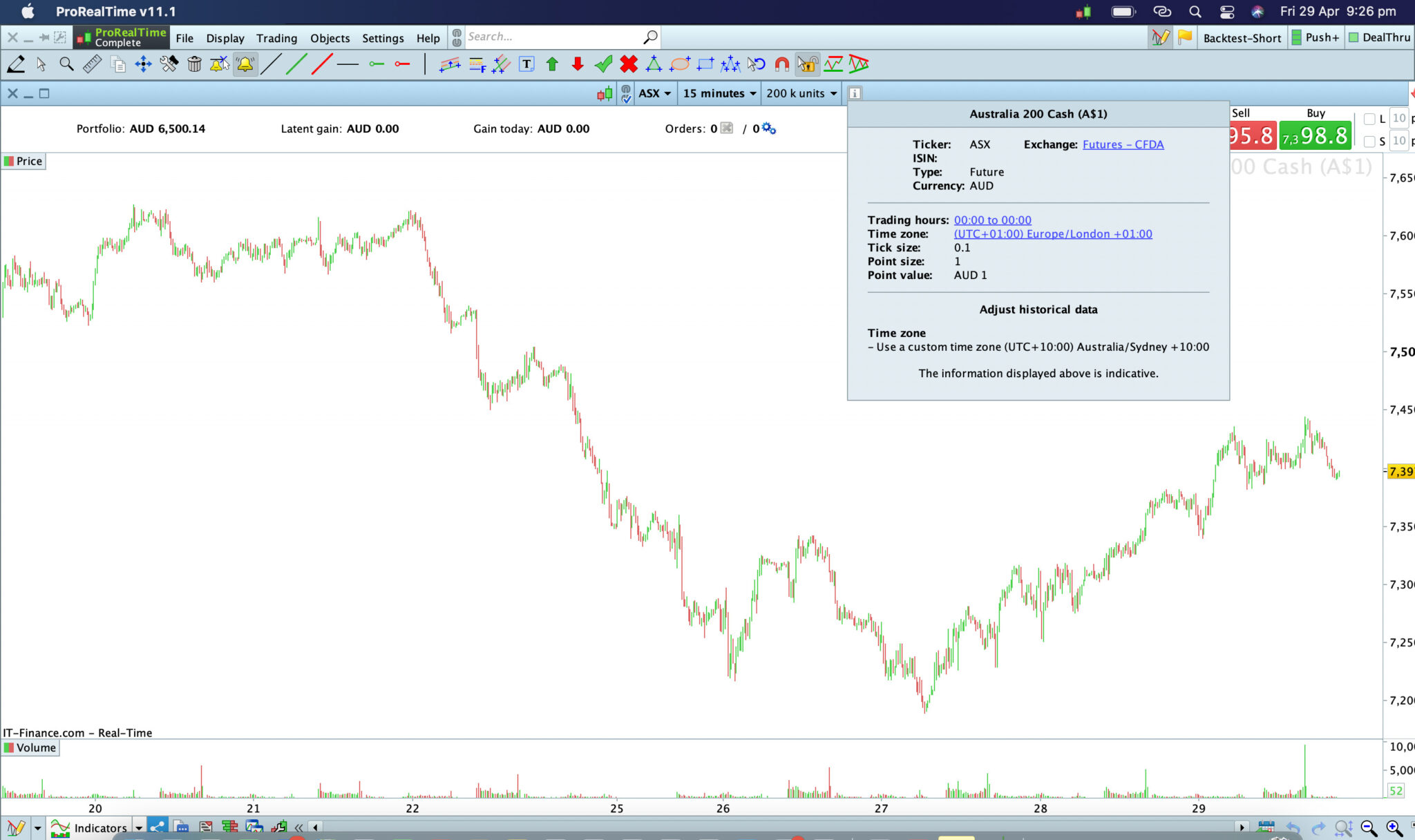Click the trash delete objects icon
This screenshot has width=1415, height=840.
pos(194,64)
